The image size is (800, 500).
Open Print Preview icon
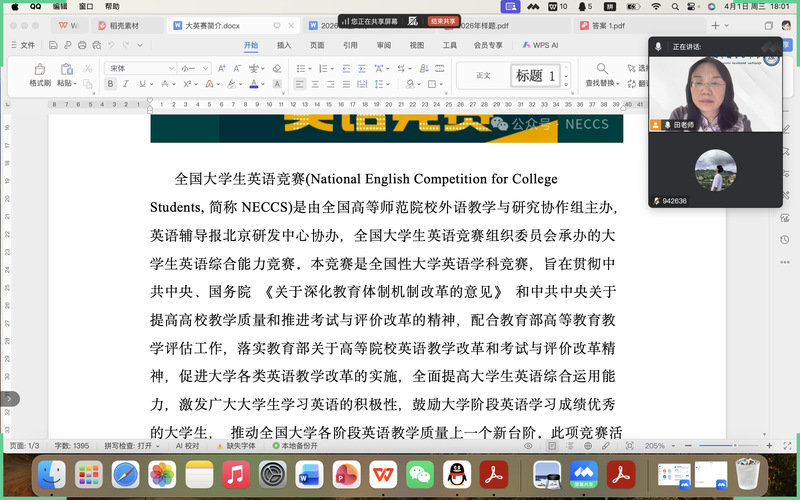pyautogui.click(x=97, y=45)
